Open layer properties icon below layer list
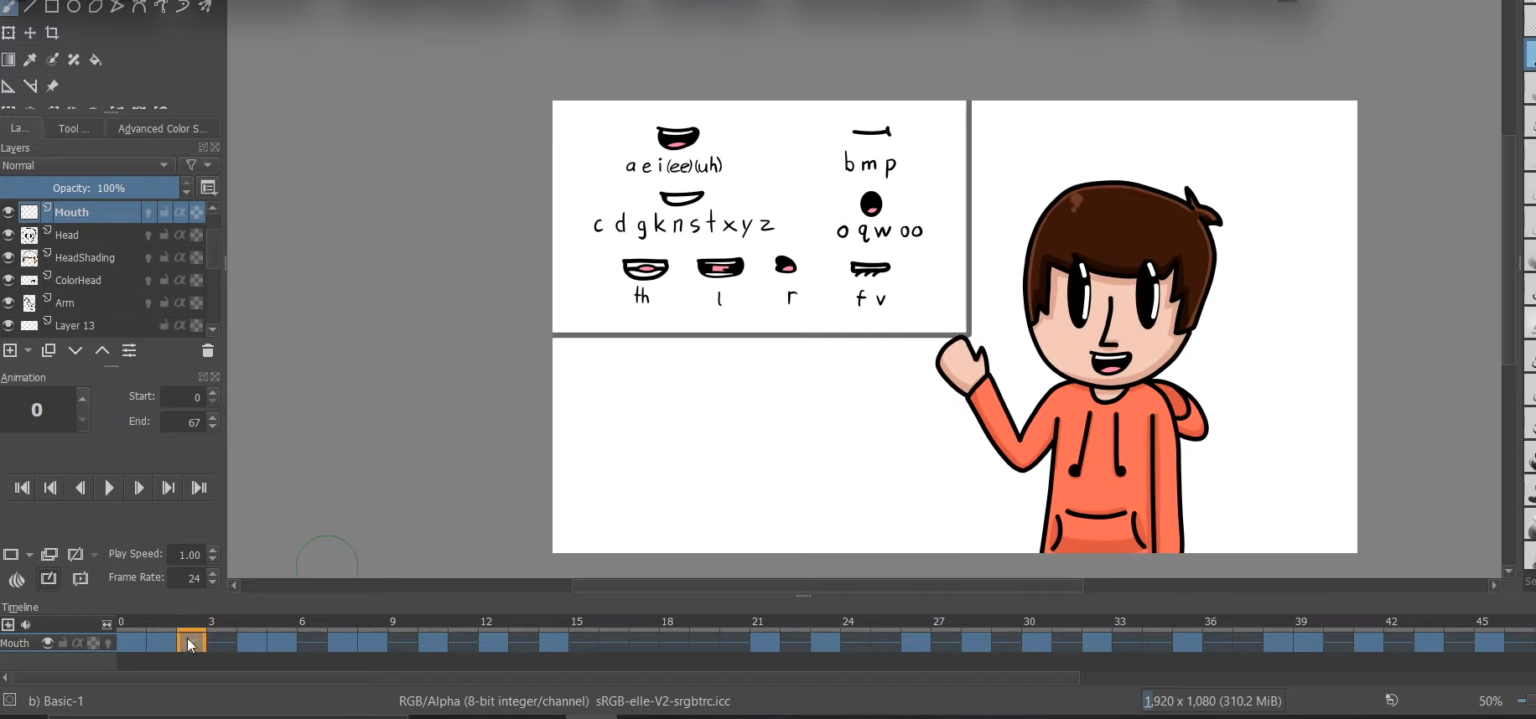1536x719 pixels. point(129,351)
